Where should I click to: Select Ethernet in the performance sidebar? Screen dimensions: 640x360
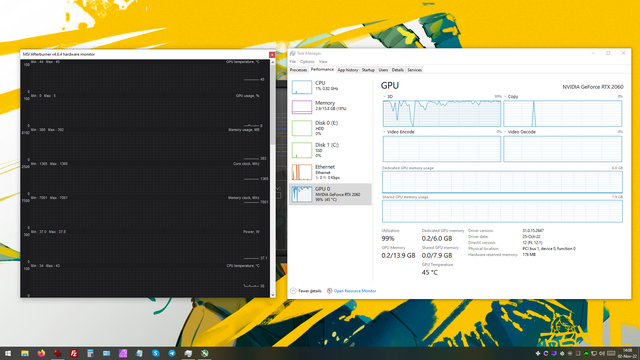pyautogui.click(x=330, y=172)
